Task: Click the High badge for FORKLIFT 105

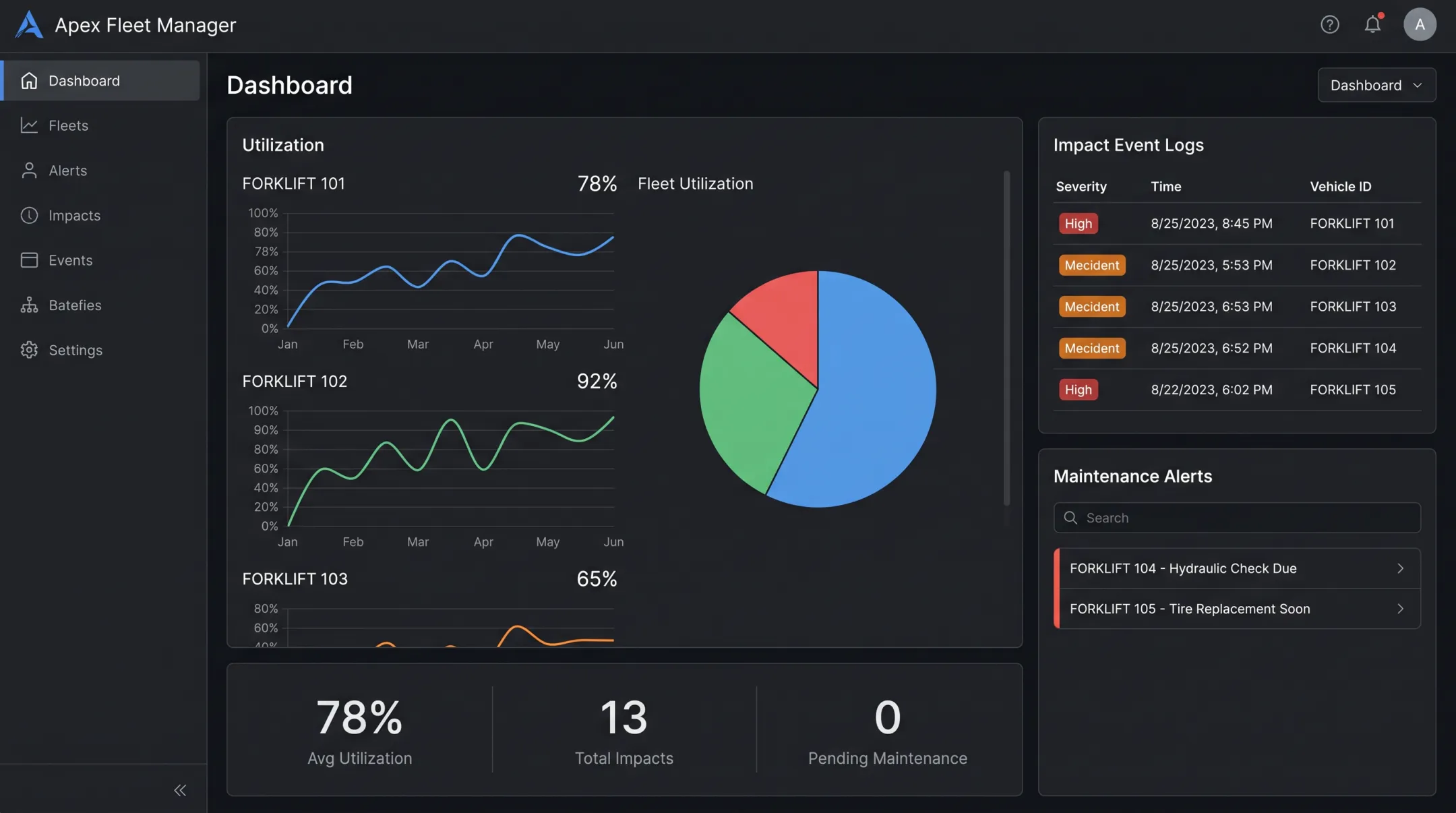Action: point(1079,390)
